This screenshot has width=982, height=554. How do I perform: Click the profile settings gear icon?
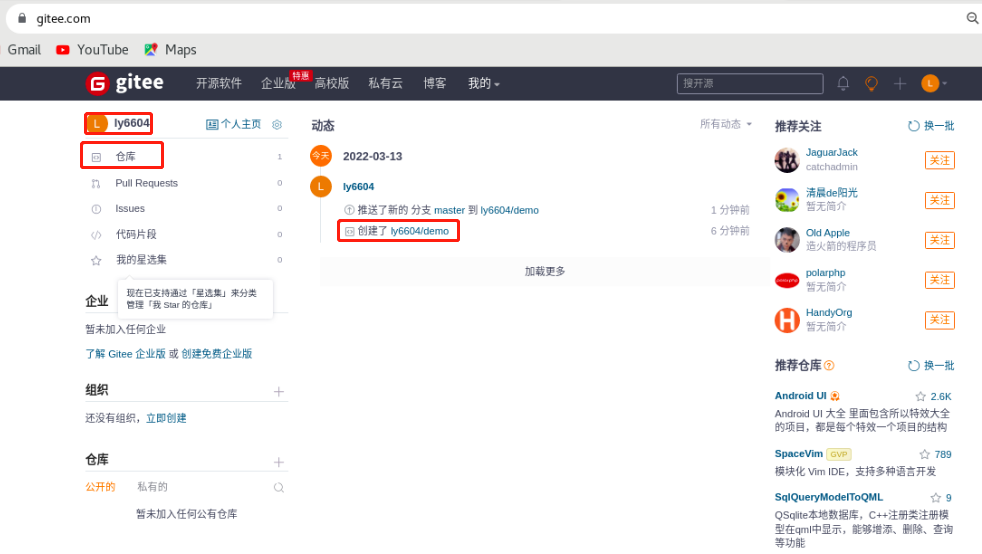click(277, 125)
